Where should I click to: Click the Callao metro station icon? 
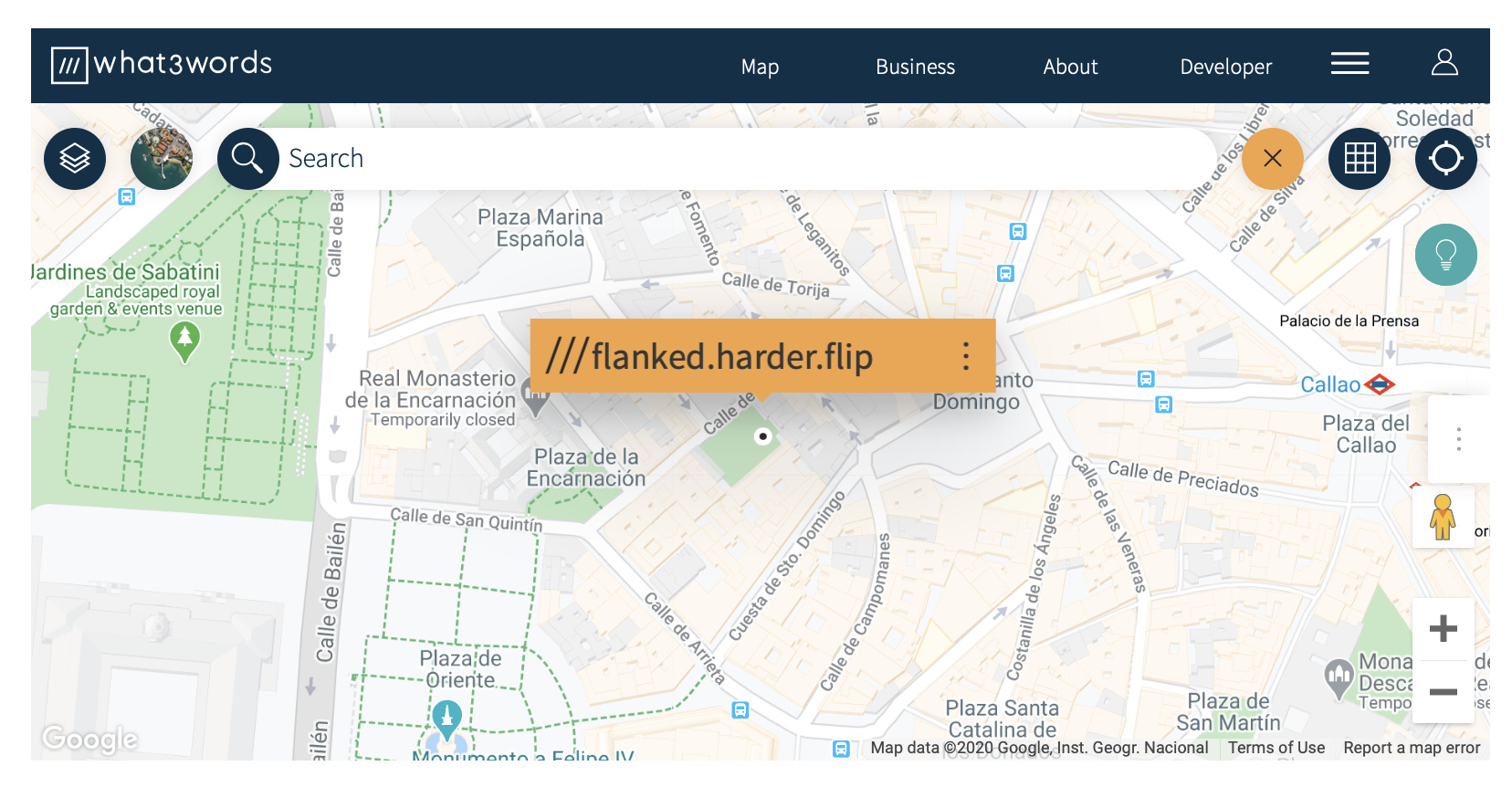[1379, 384]
